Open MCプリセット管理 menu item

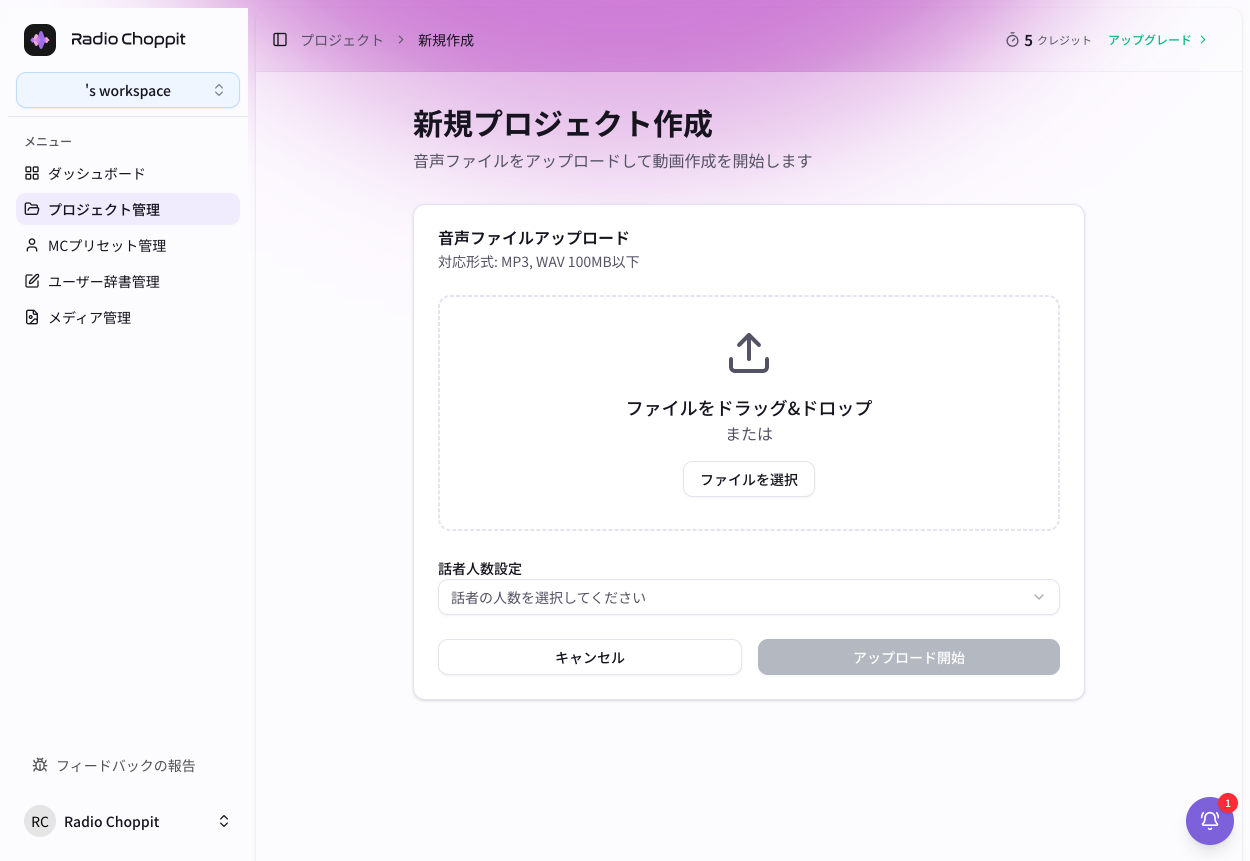coord(128,245)
